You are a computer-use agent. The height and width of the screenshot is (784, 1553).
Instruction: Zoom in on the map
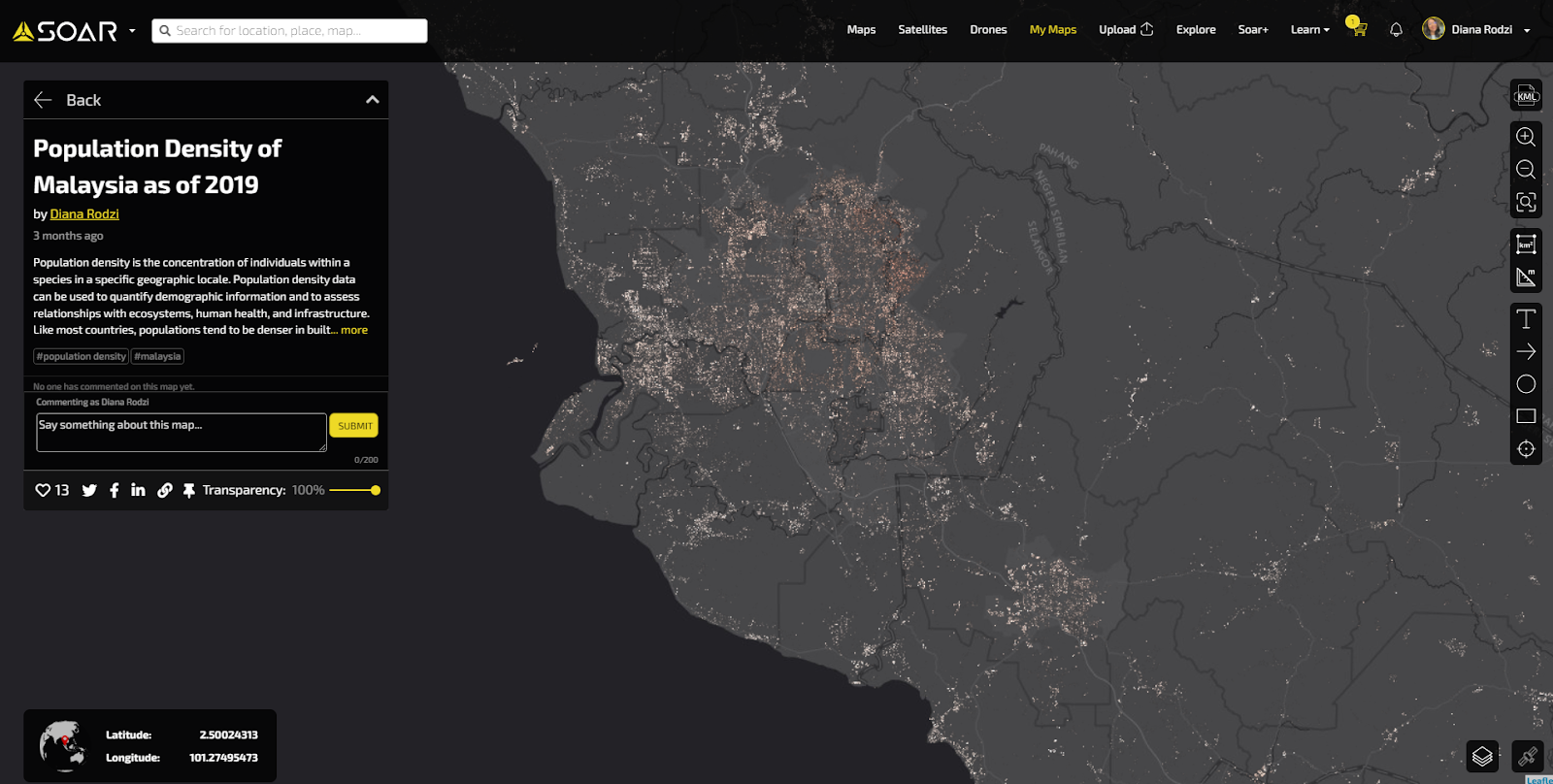(1526, 137)
